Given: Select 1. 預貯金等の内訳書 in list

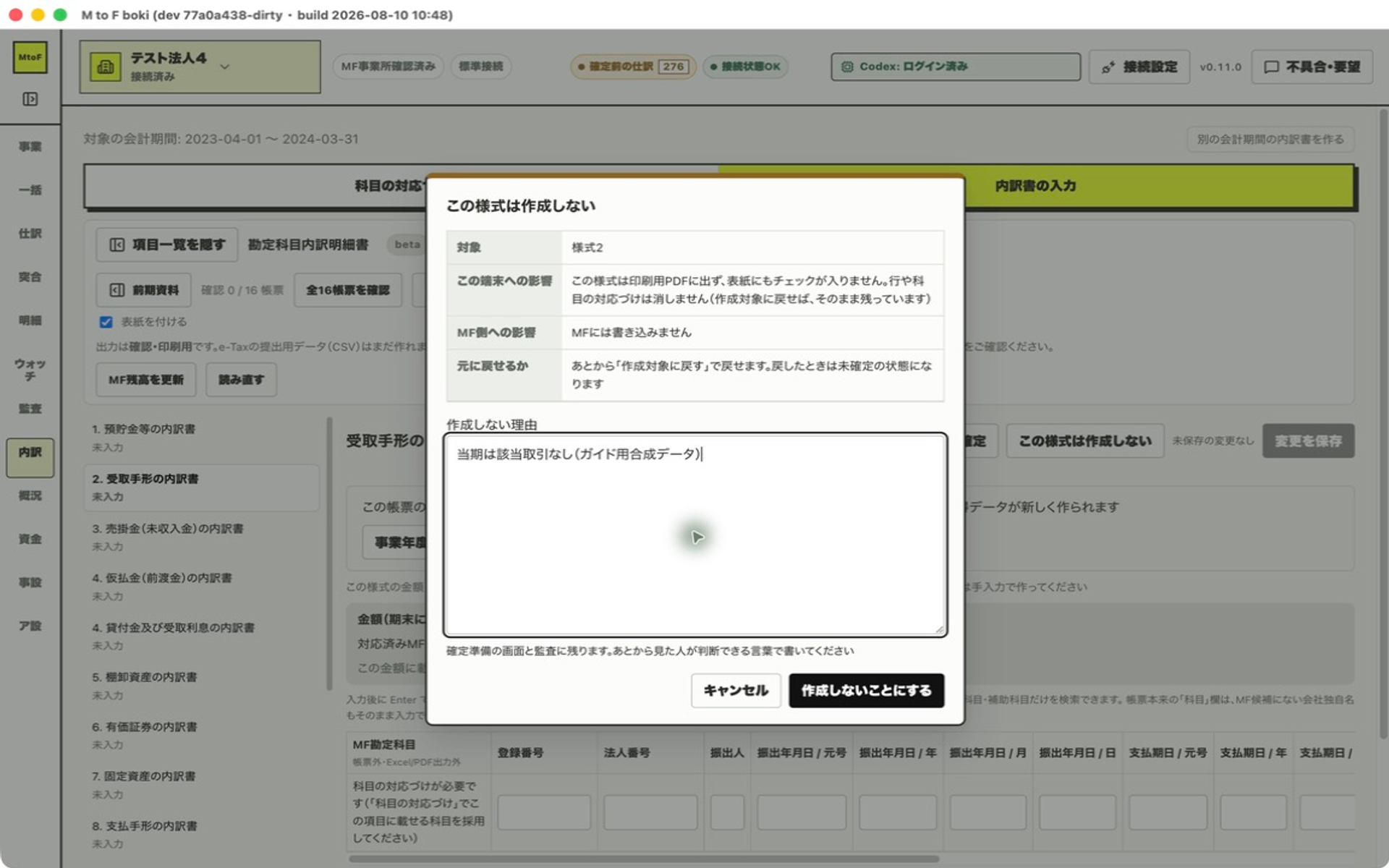Looking at the screenshot, I should (203, 438).
